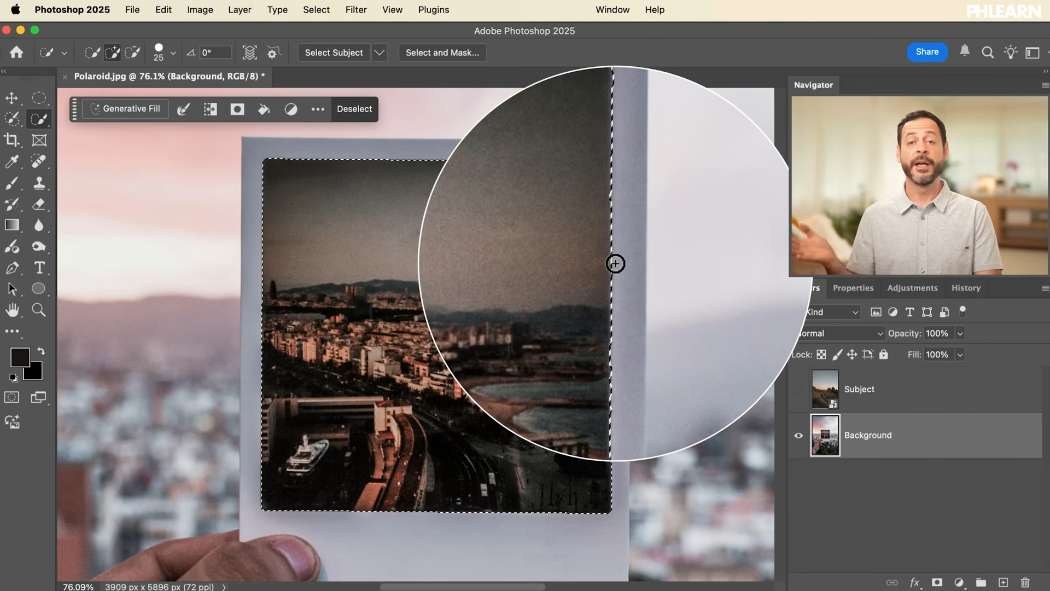Enable New Selection mode for Quick Selection

[92, 52]
